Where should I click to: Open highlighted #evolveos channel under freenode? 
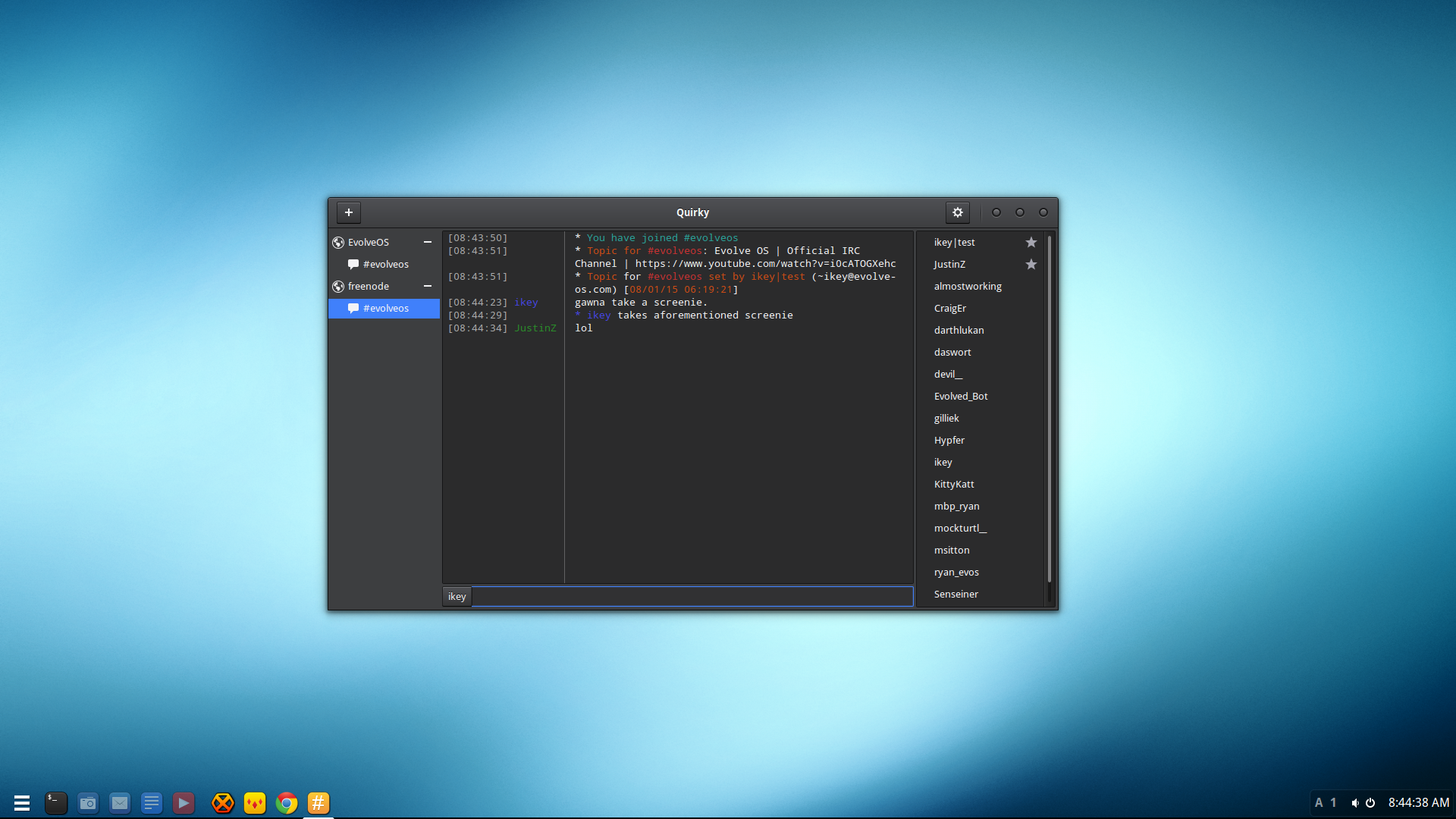384,309
